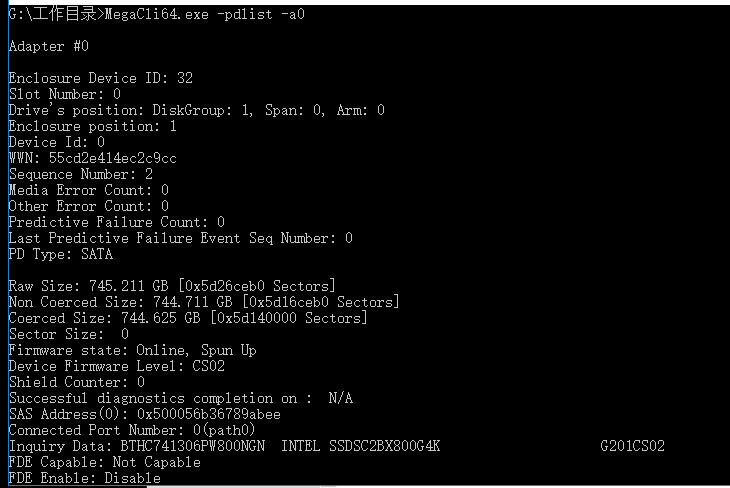
Task: Click the Sequence Number: 2 line
Action: click(x=81, y=174)
